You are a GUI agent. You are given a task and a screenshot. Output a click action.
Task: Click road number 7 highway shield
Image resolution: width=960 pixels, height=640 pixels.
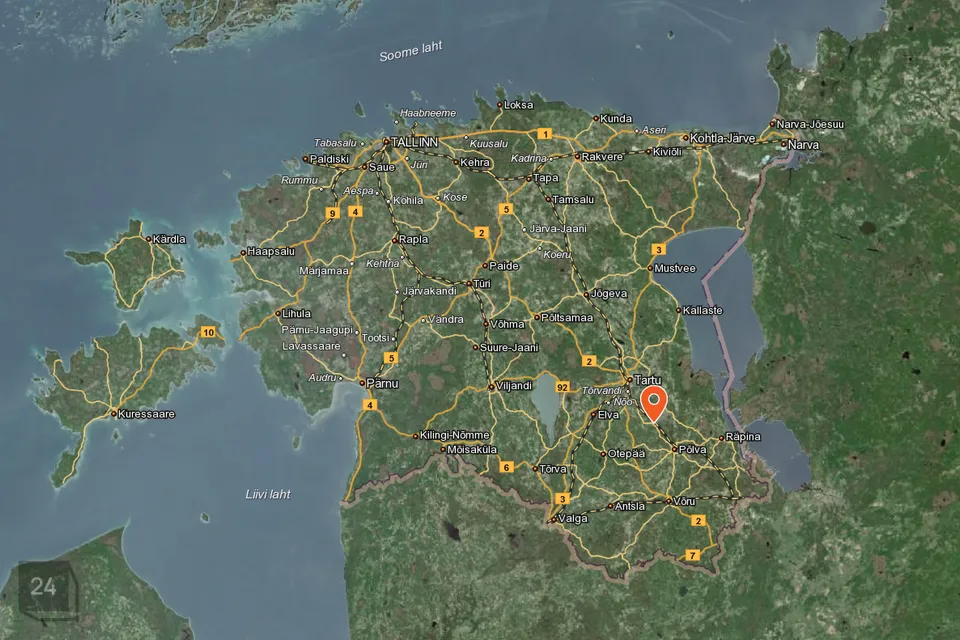click(692, 555)
